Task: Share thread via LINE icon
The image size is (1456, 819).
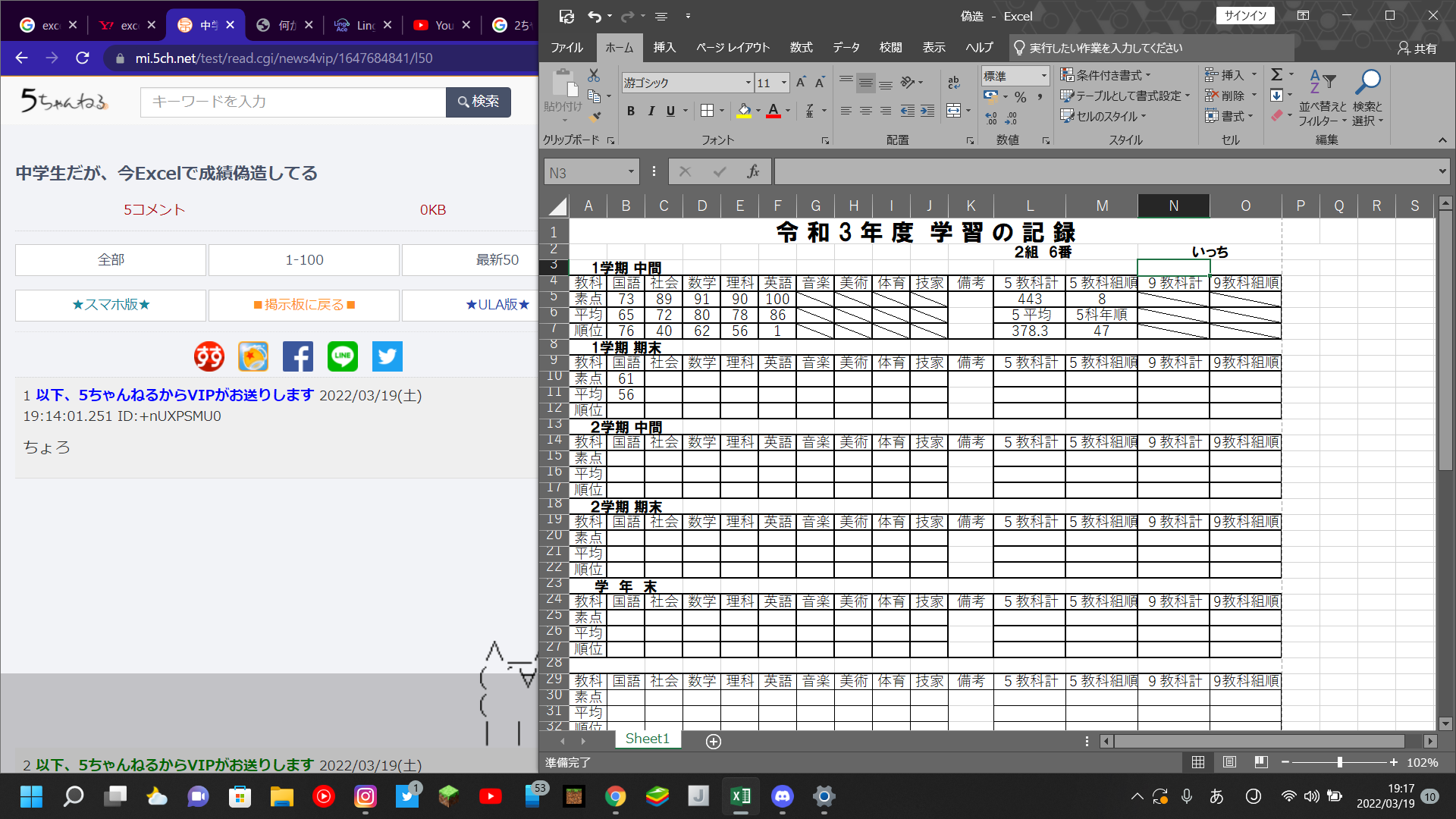Action: click(x=342, y=356)
